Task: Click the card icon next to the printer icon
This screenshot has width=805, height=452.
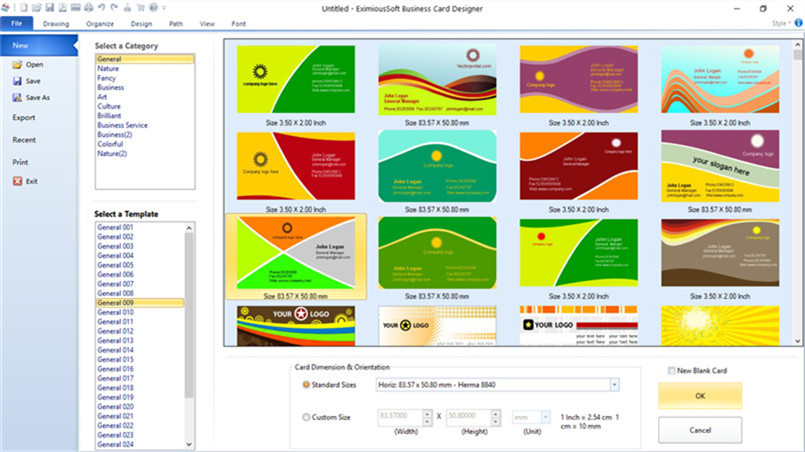Action: (75, 8)
